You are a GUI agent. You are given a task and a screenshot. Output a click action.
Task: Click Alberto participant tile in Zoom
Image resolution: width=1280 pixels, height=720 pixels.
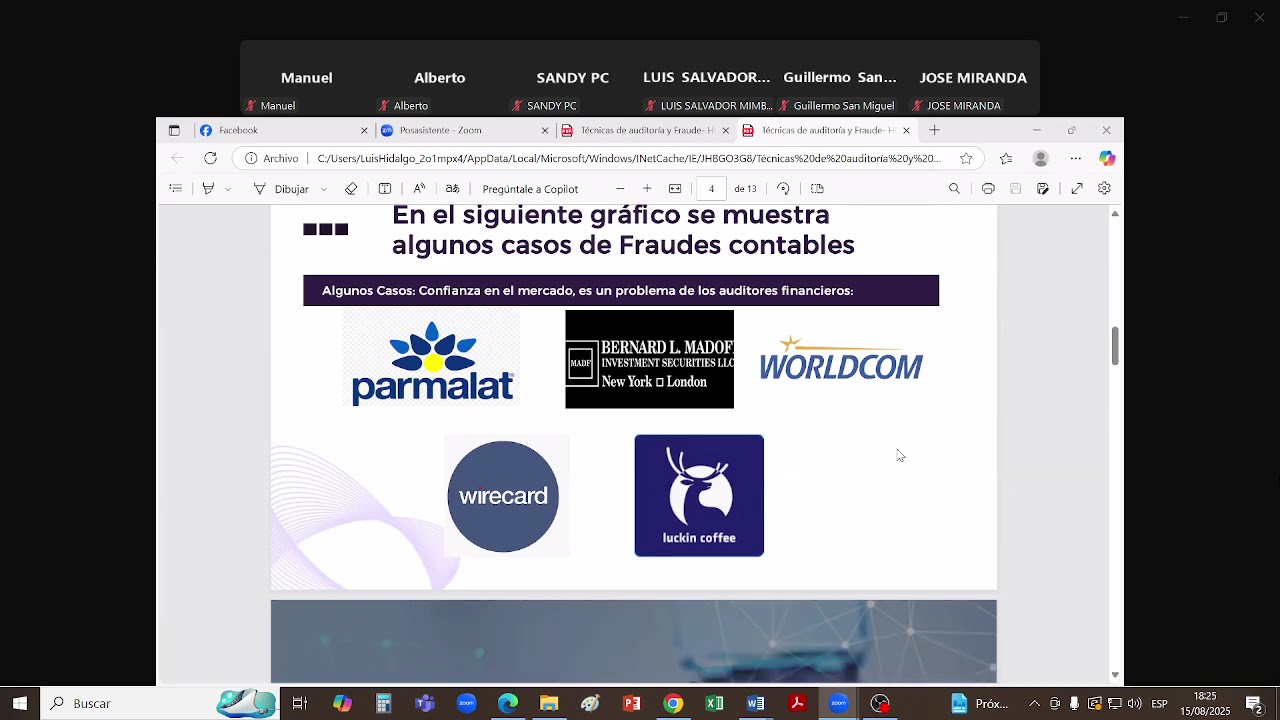coord(440,78)
